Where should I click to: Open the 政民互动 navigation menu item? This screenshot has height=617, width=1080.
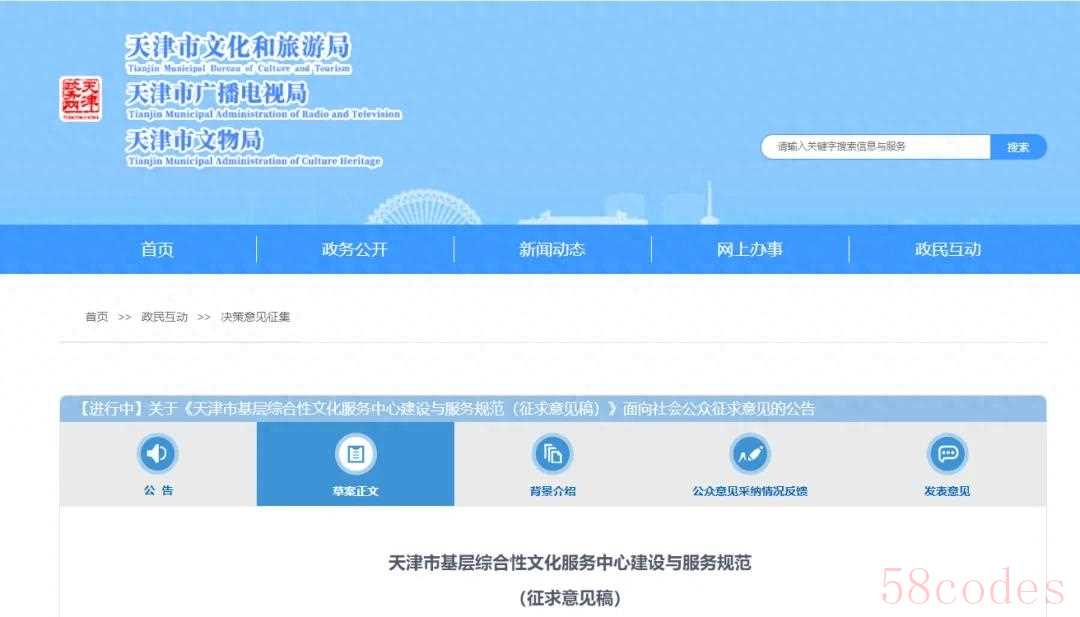click(x=948, y=249)
